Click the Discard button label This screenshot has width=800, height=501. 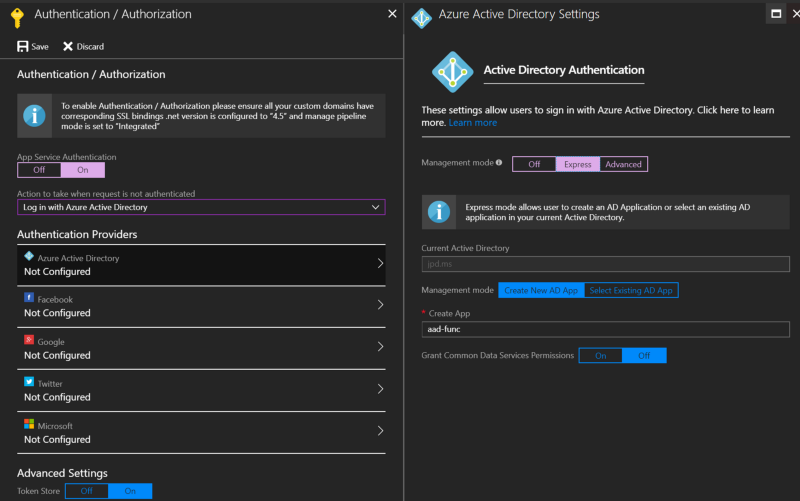click(x=90, y=46)
